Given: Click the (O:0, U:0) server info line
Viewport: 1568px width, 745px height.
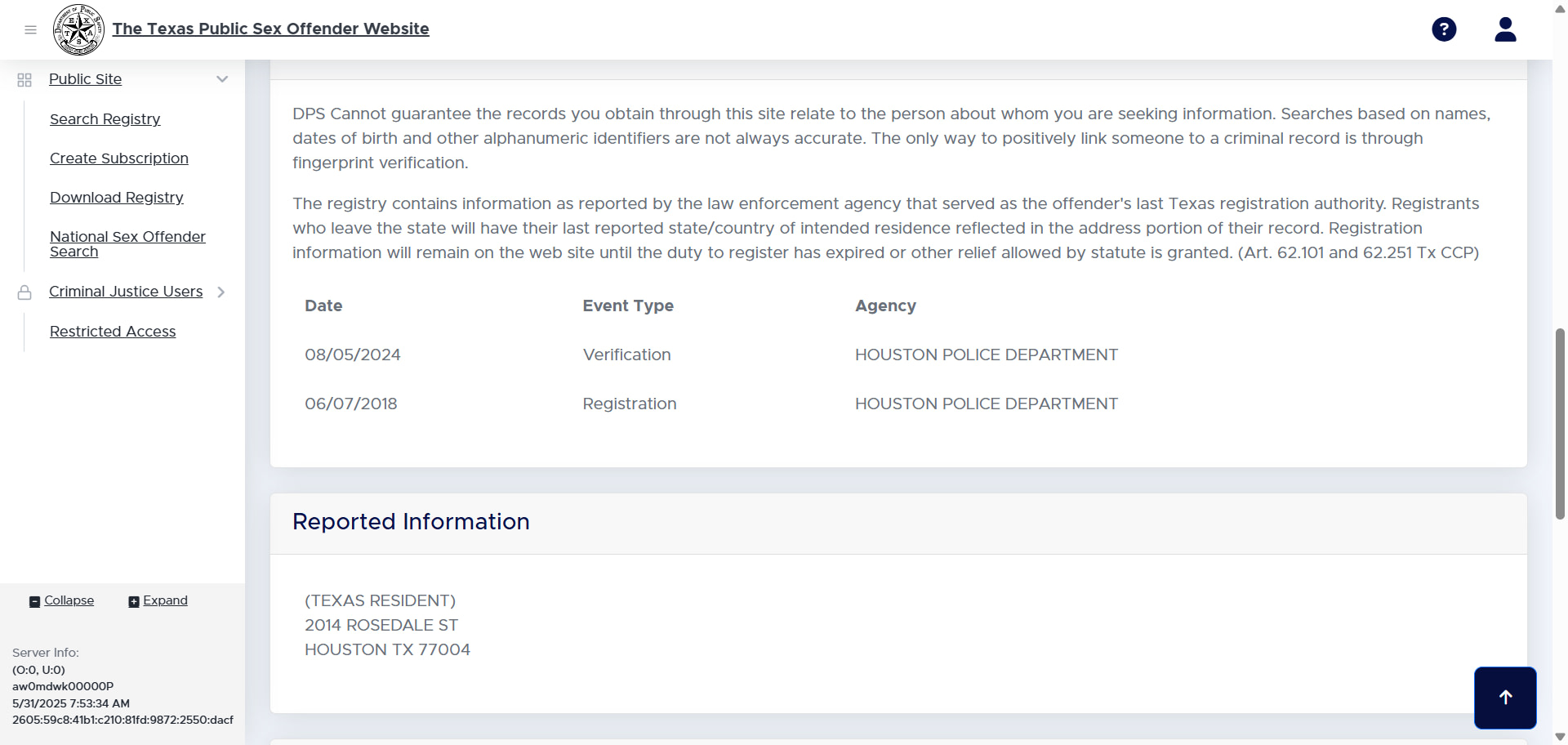Looking at the screenshot, I should [38, 670].
